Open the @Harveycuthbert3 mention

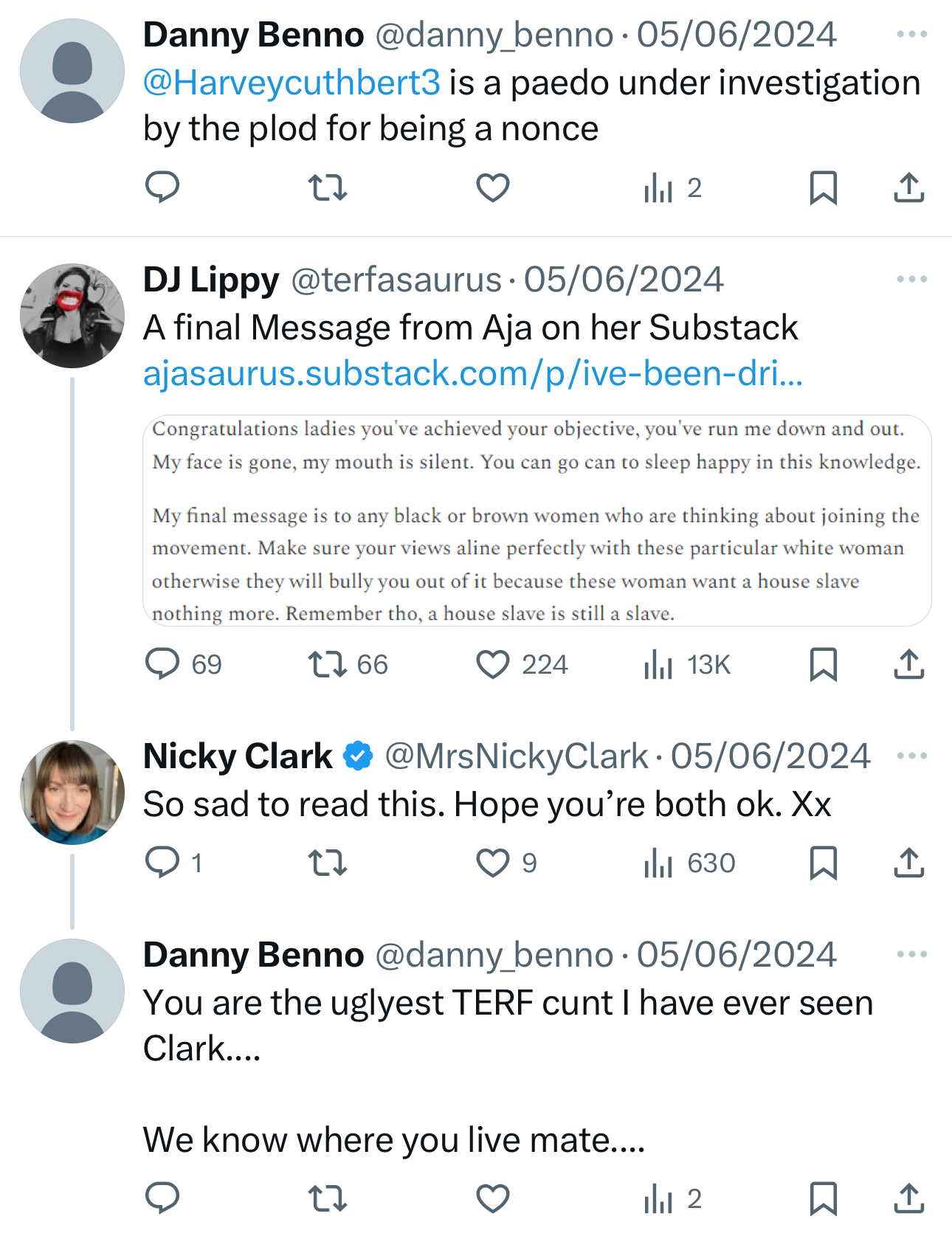point(292,83)
